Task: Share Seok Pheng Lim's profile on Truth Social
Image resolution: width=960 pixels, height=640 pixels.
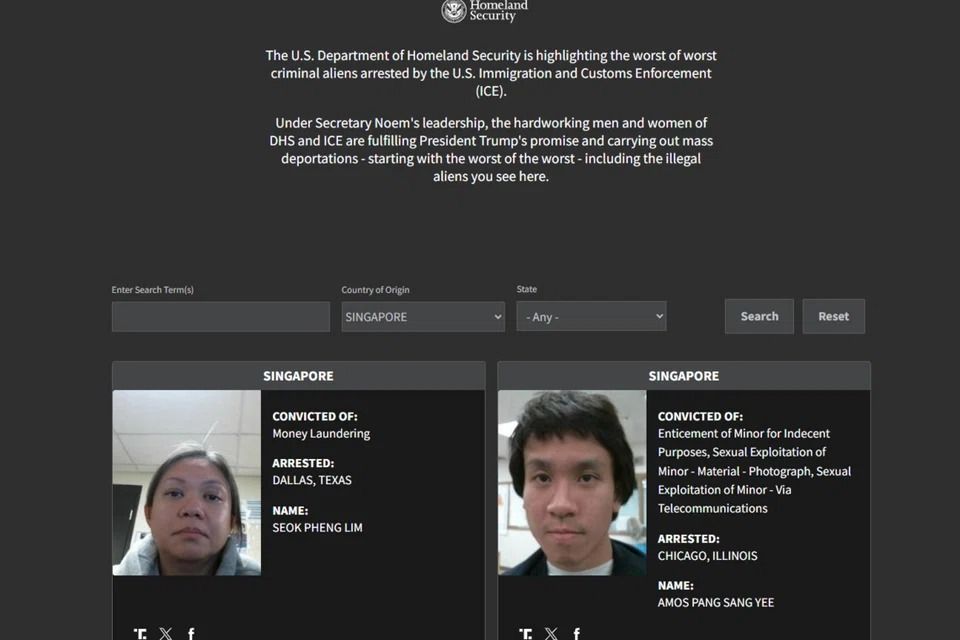Action: coord(140,632)
